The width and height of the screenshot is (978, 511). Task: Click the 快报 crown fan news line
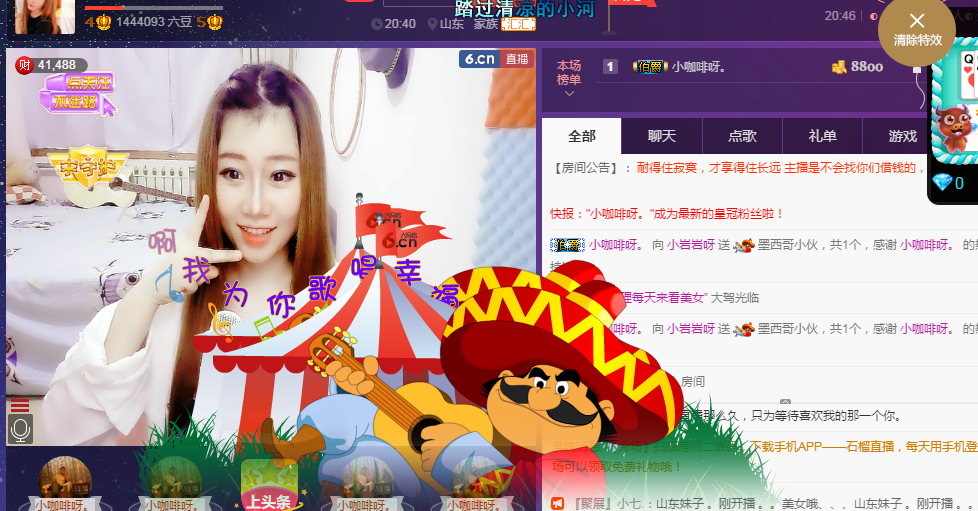[666, 214]
